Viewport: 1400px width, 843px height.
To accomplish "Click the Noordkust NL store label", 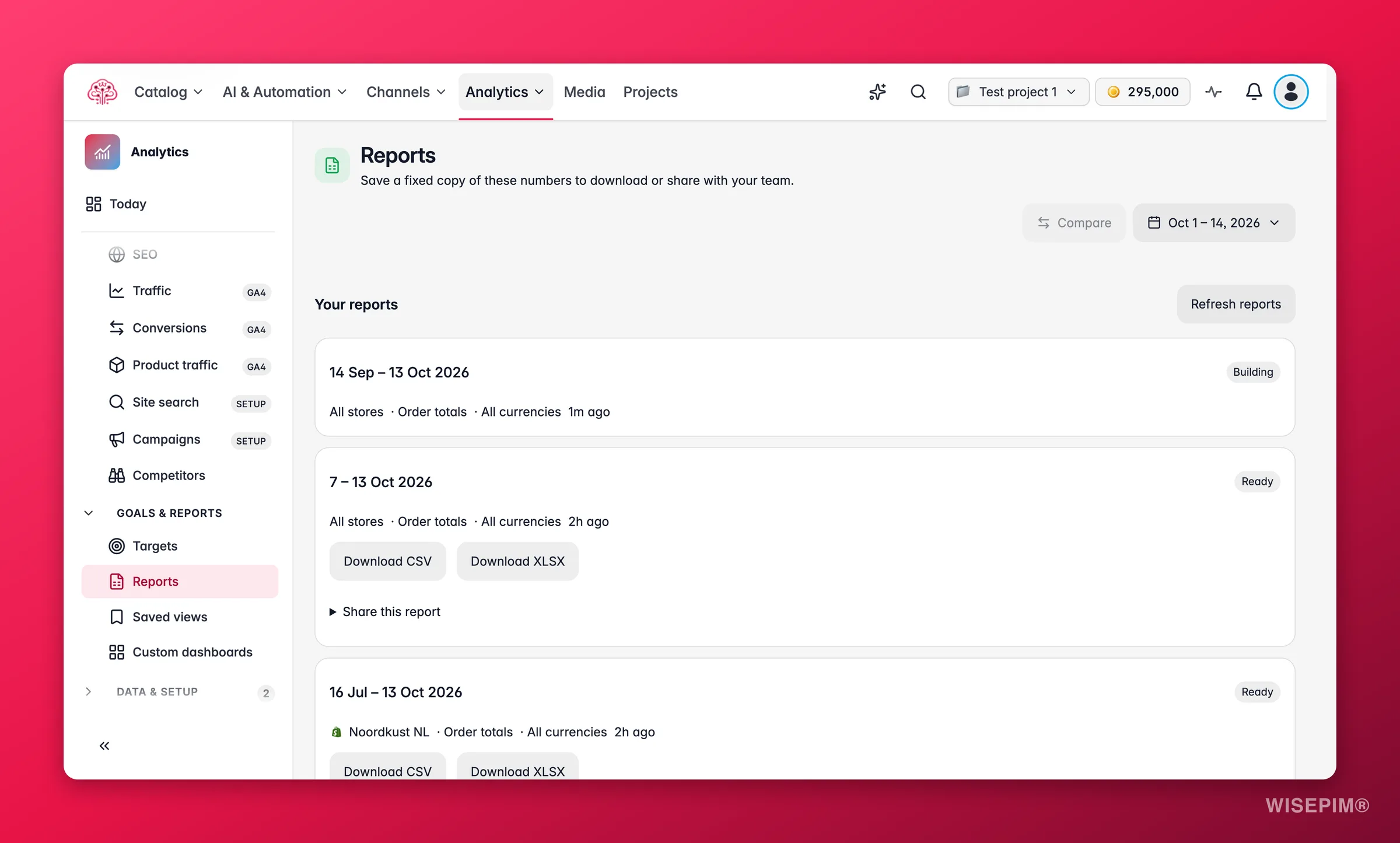I will coord(389,732).
